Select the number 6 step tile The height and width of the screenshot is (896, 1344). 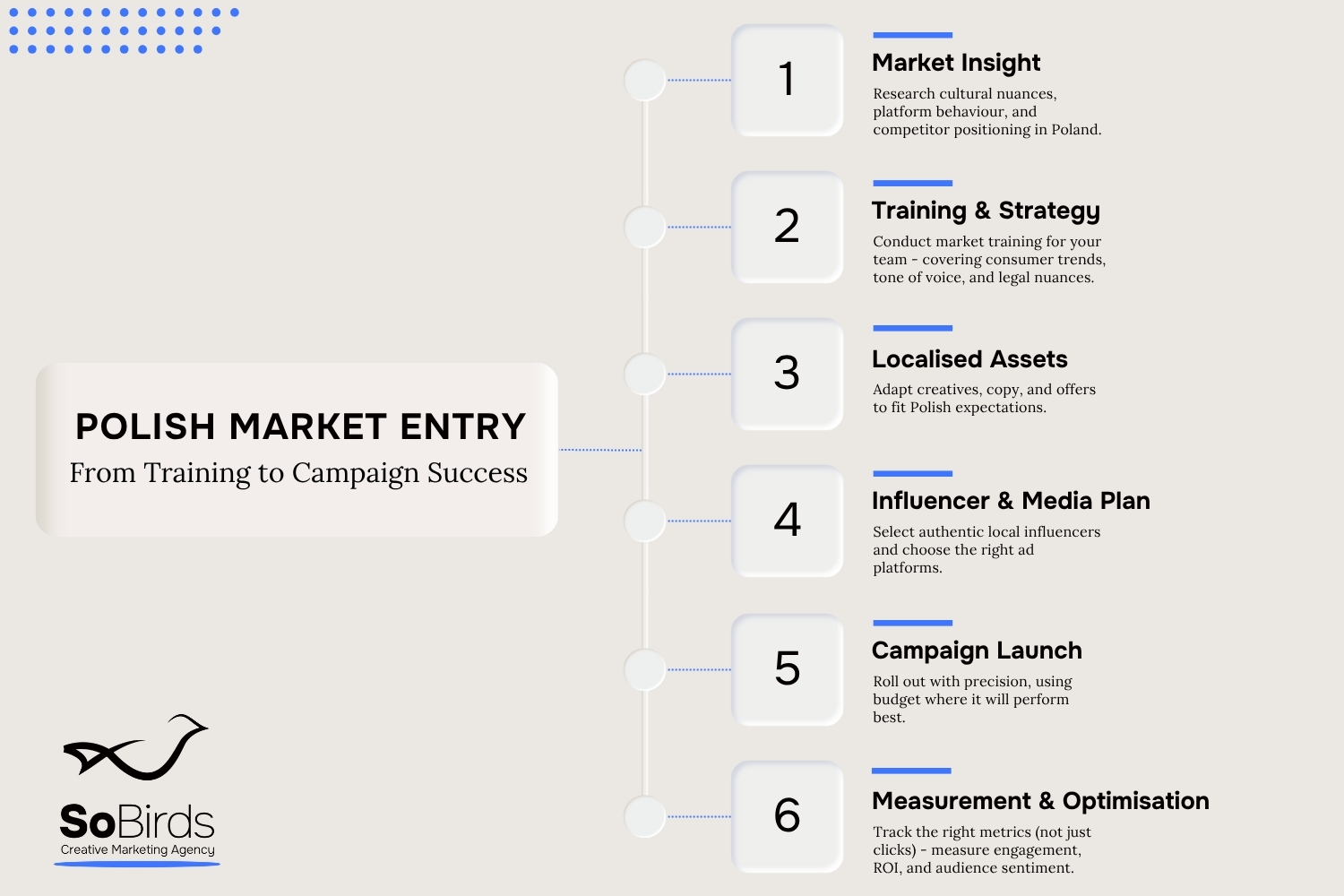pyautogui.click(x=788, y=816)
